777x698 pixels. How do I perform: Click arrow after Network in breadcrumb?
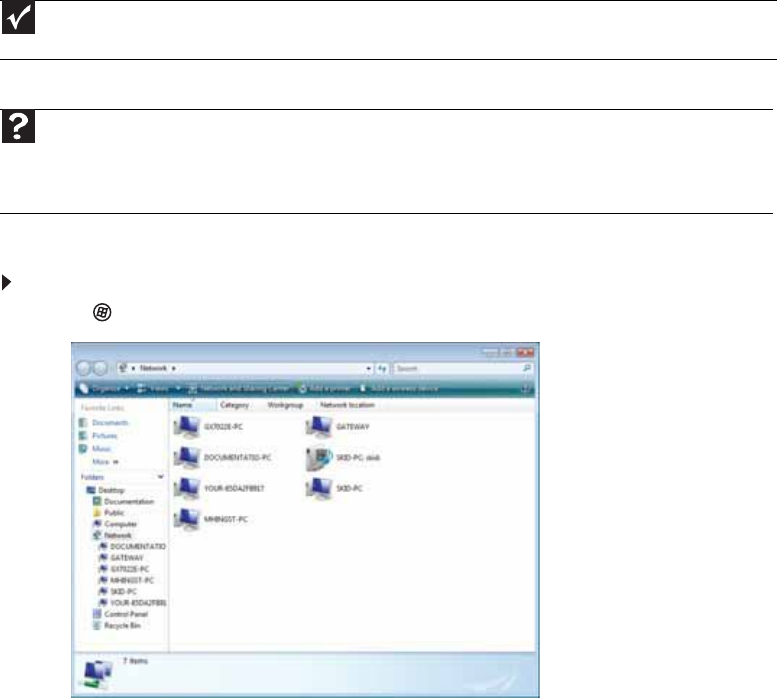click(173, 369)
